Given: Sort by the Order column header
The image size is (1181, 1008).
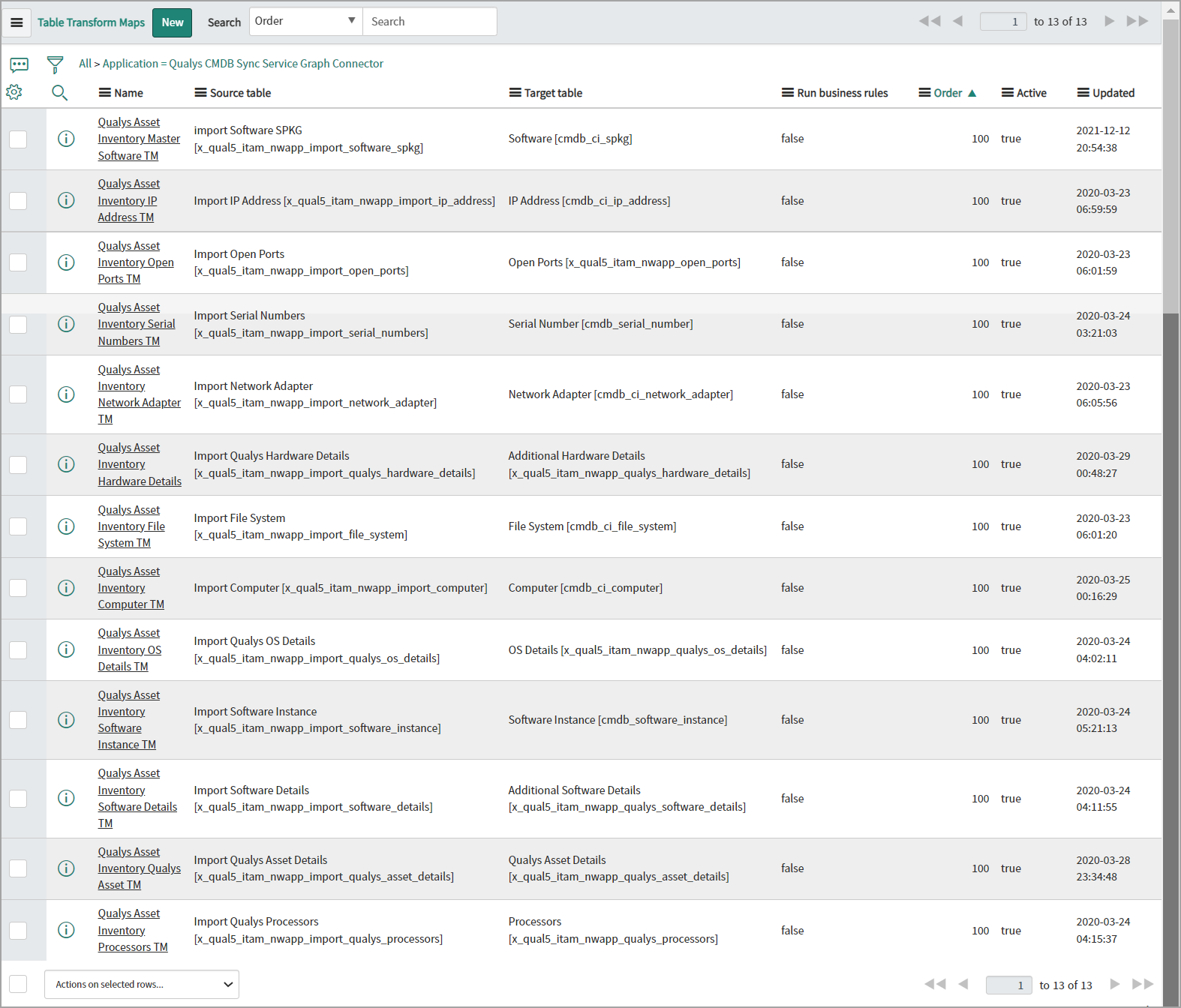Looking at the screenshot, I should 948,93.
